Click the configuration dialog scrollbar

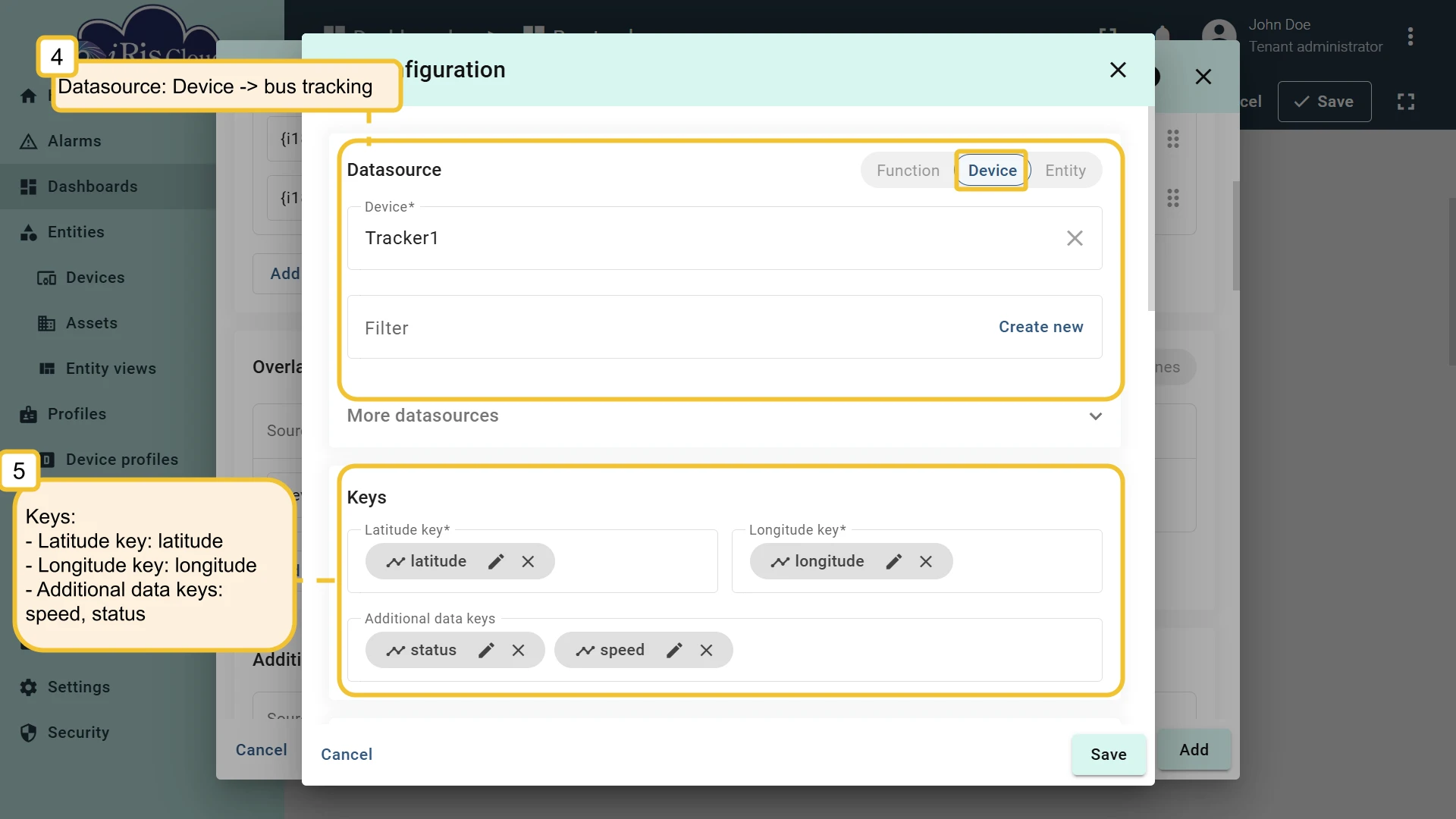[x=1151, y=209]
